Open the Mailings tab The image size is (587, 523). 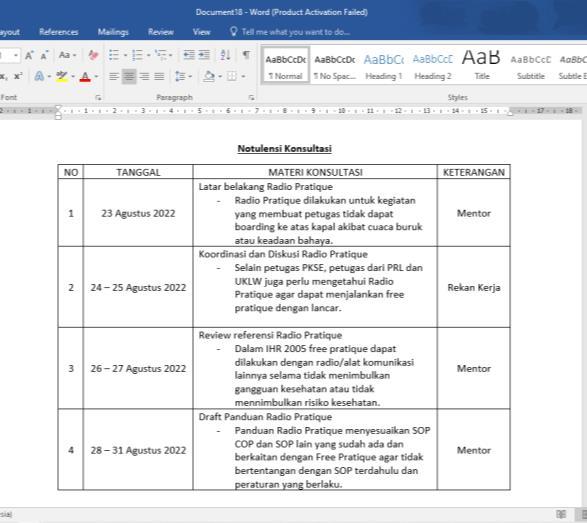(113, 32)
